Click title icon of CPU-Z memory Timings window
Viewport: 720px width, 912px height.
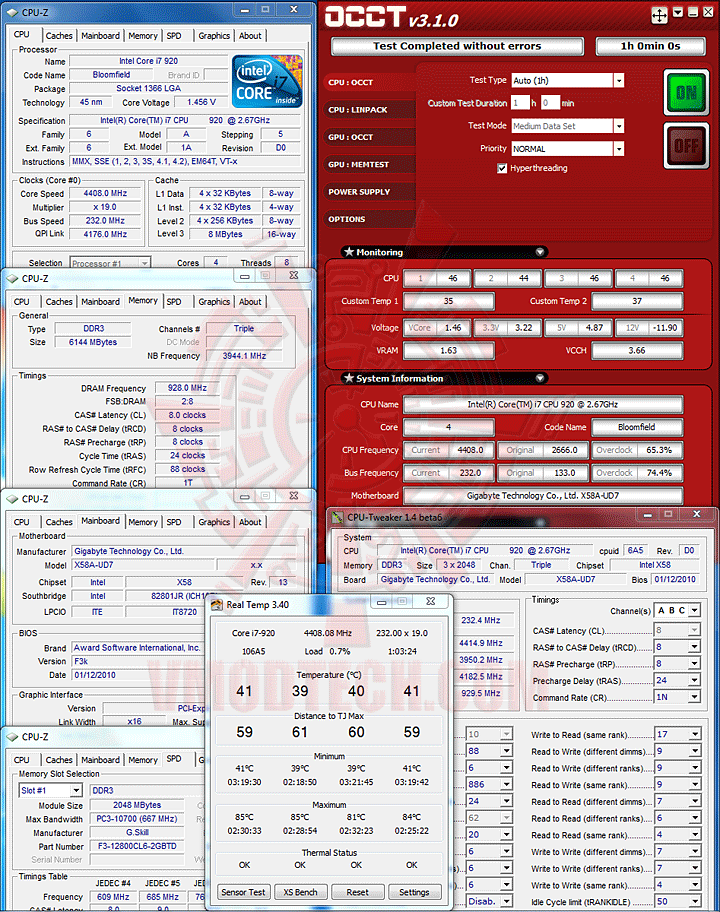[12, 279]
